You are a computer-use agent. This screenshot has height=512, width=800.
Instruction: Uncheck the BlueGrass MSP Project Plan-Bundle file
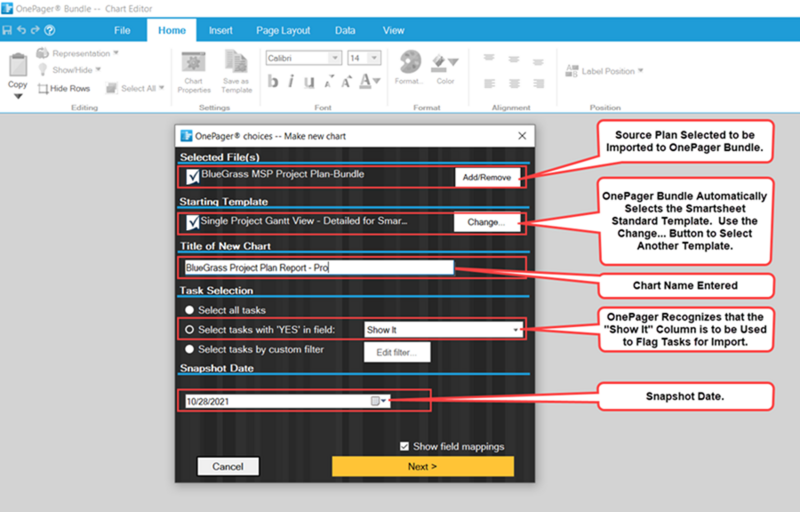193,176
